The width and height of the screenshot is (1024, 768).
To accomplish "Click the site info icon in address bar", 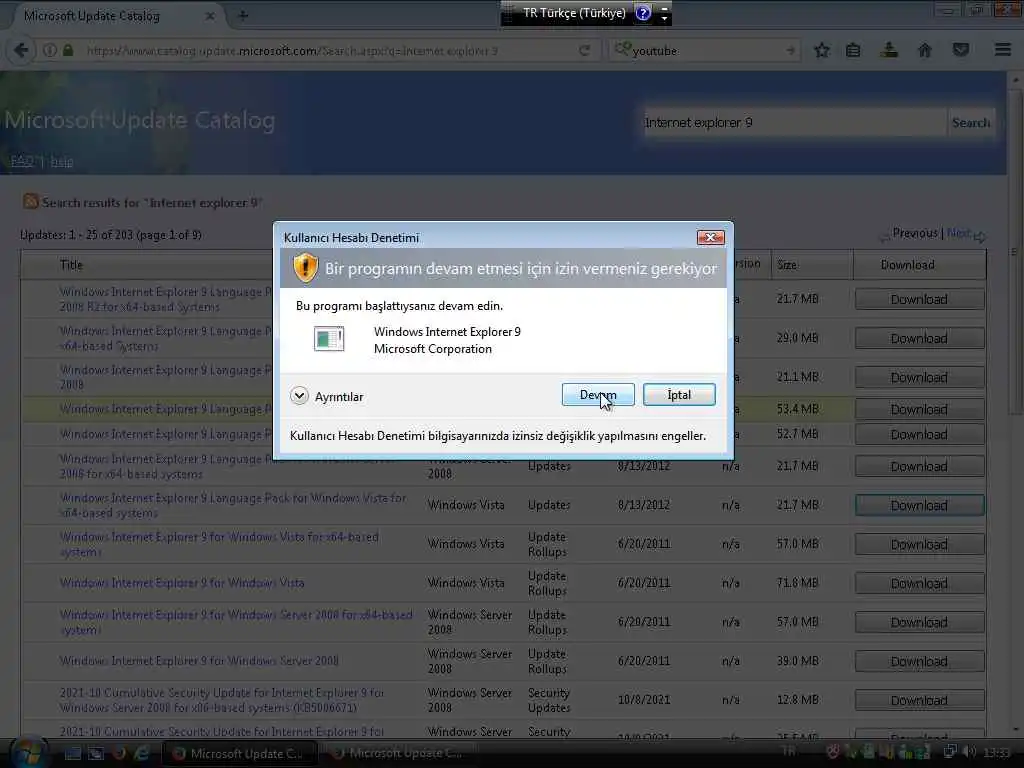I will (x=50, y=50).
